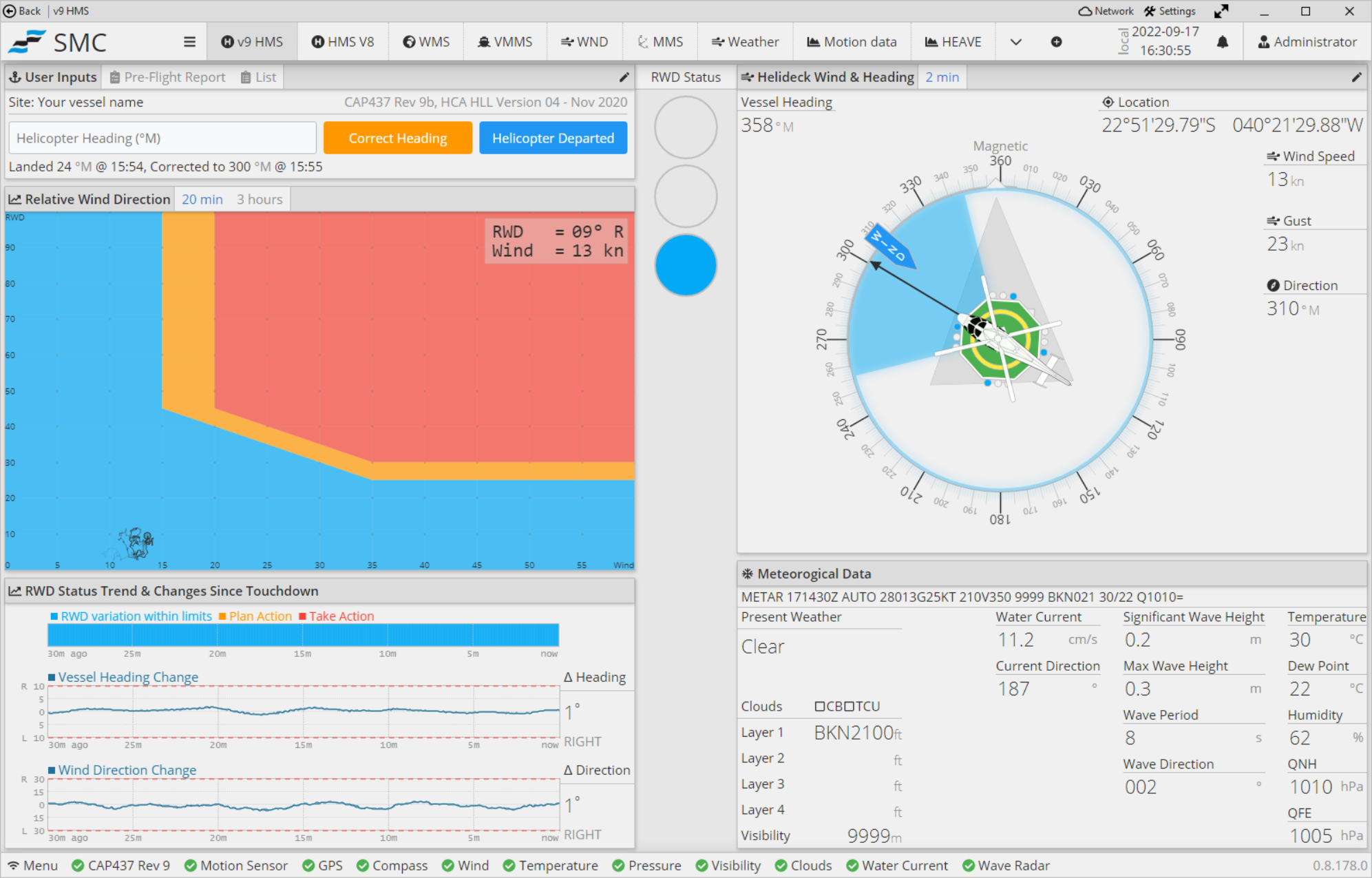Viewport: 1372px width, 878px height.
Task: Click the Helicopter Departed button
Action: tap(553, 138)
